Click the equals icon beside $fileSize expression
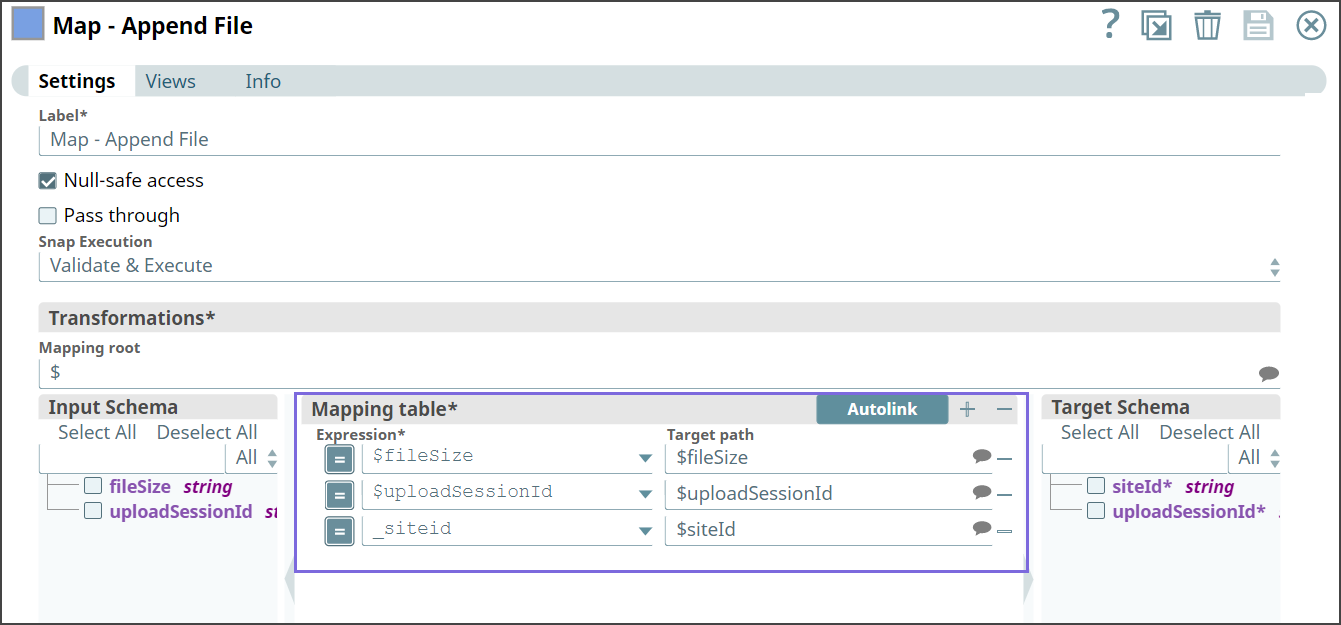Screen dimensions: 1341x625 pos(339,458)
